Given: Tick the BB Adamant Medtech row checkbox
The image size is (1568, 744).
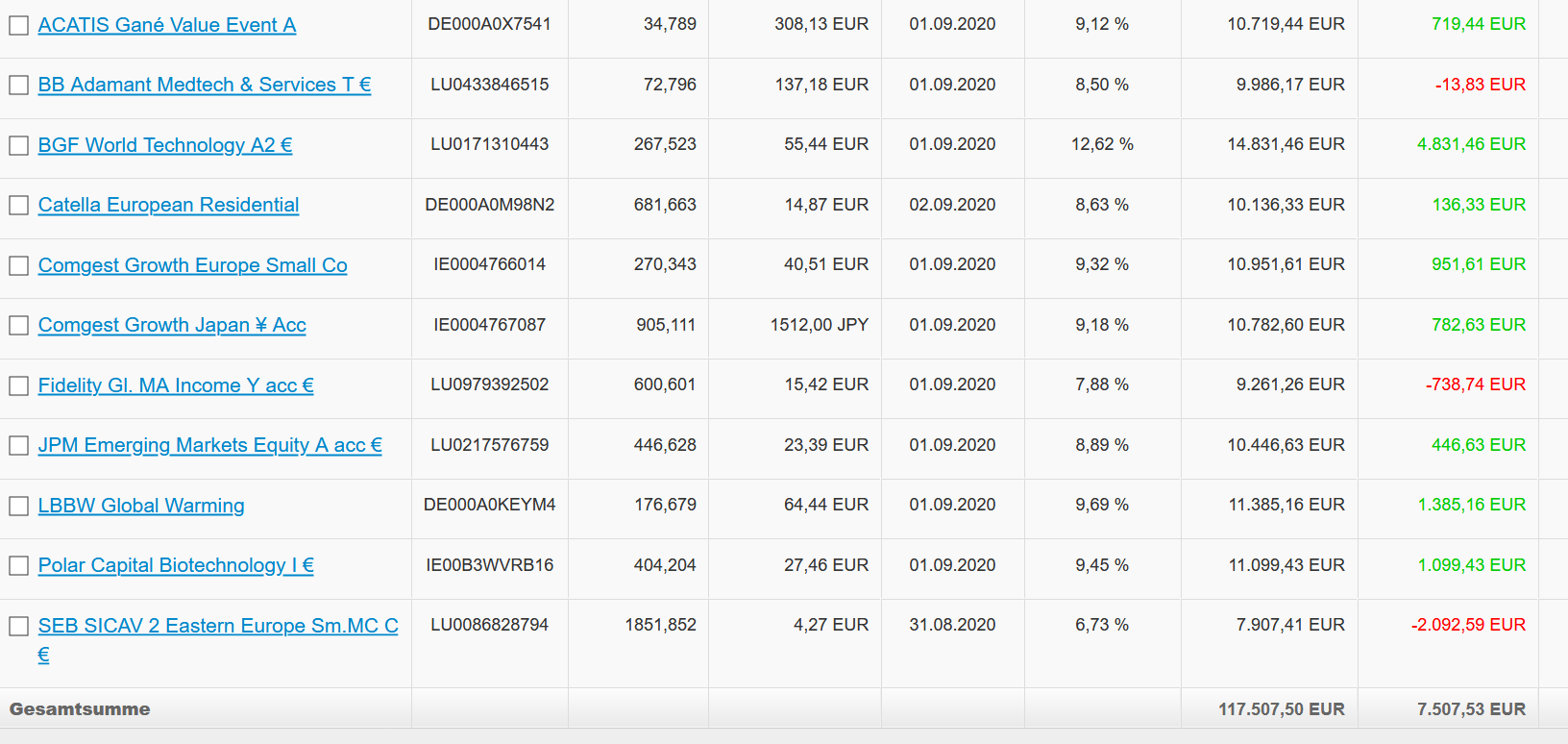Looking at the screenshot, I should 18,86.
